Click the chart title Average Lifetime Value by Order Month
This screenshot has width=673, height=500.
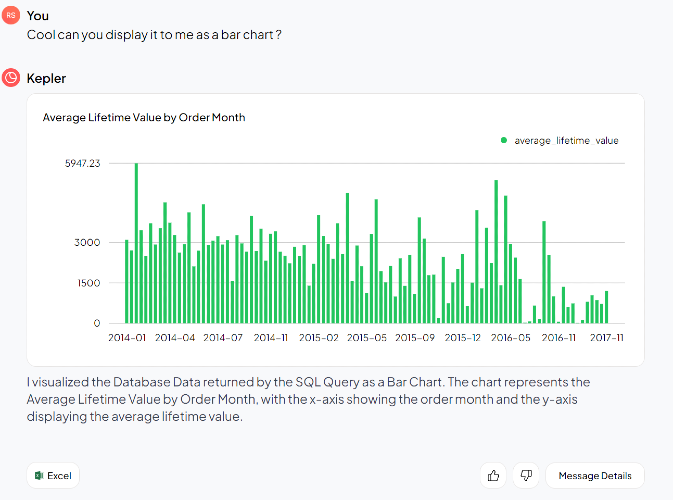tap(144, 118)
